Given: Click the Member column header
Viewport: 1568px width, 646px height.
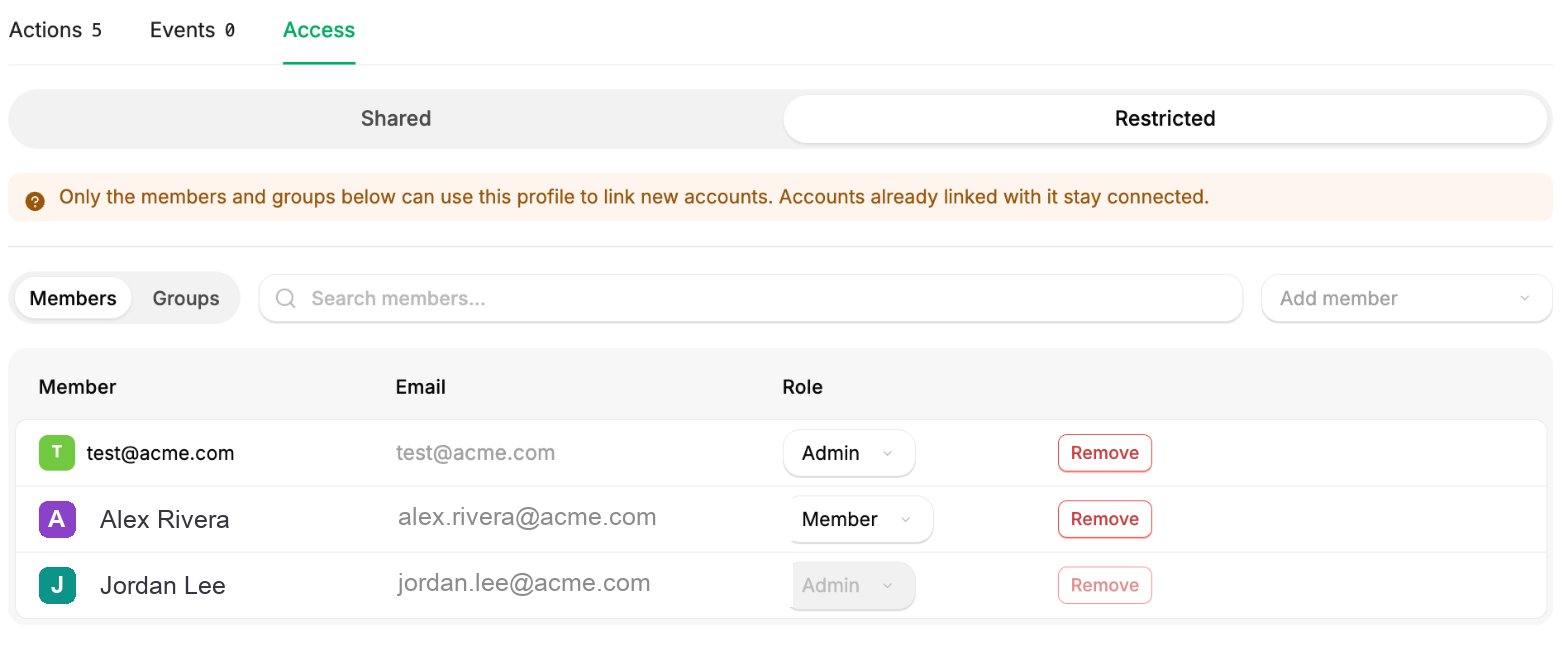Looking at the screenshot, I should (x=78, y=387).
